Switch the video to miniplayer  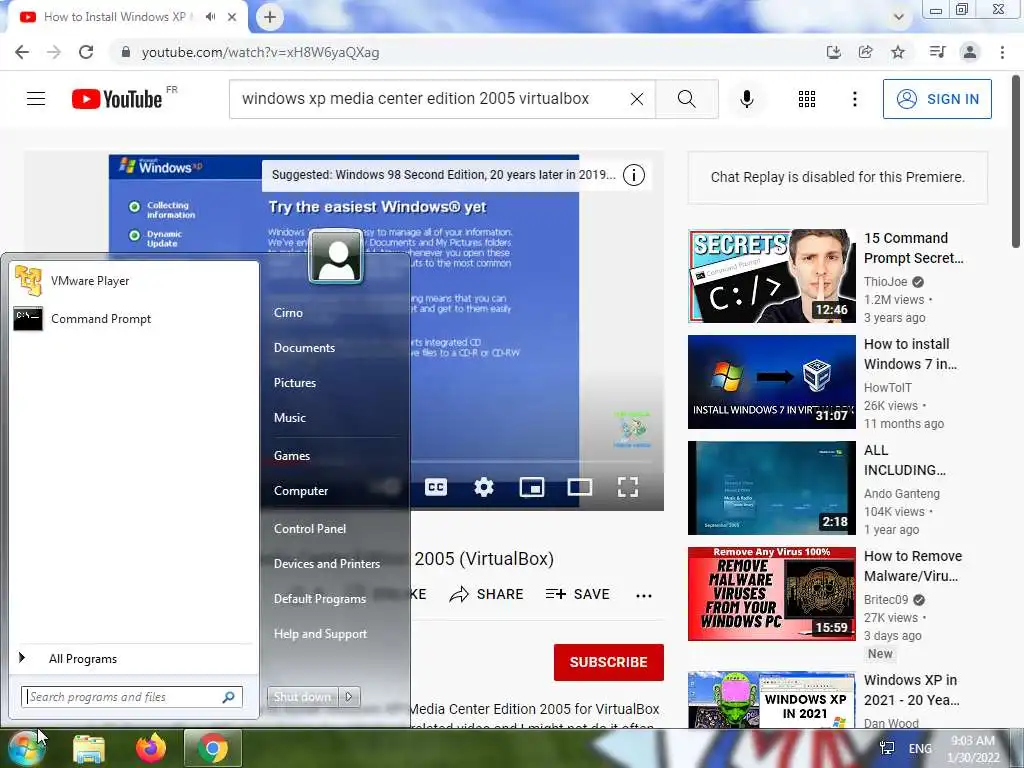(x=532, y=487)
